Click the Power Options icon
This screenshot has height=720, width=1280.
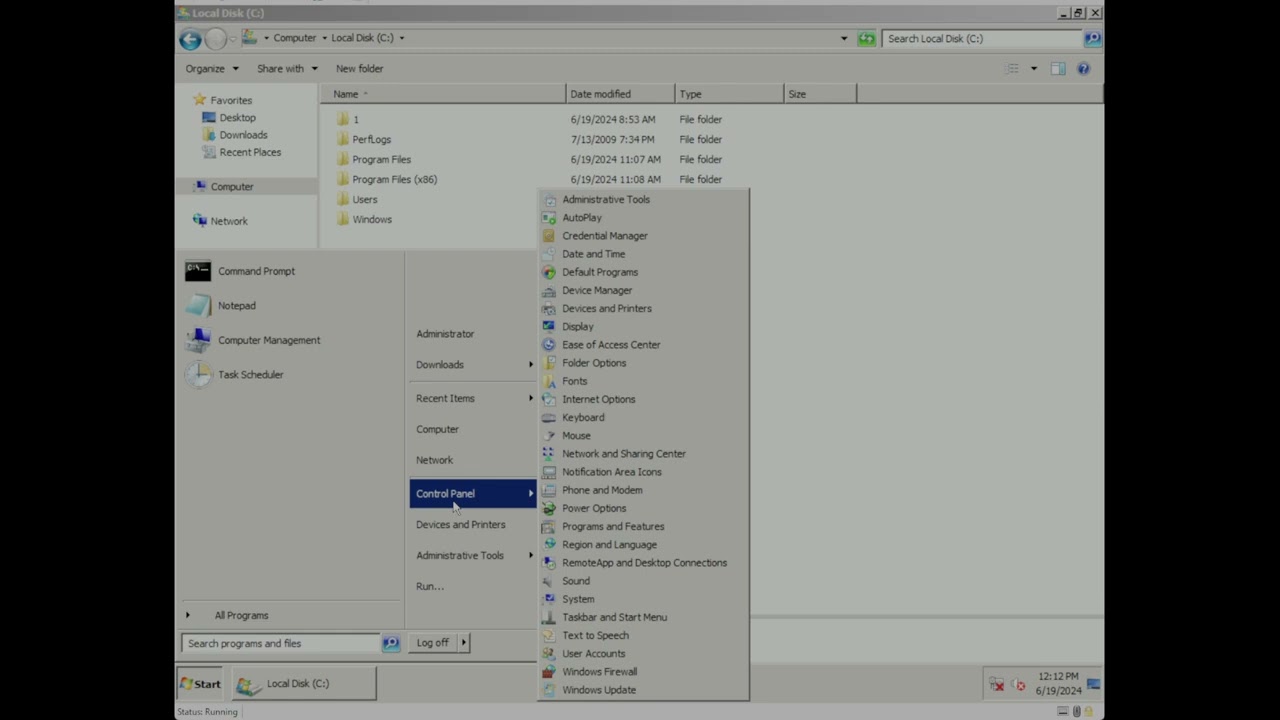point(549,508)
